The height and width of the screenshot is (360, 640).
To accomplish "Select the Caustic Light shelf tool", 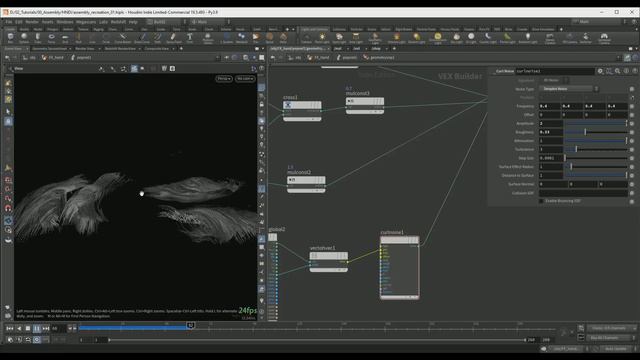I will pos(488,38).
